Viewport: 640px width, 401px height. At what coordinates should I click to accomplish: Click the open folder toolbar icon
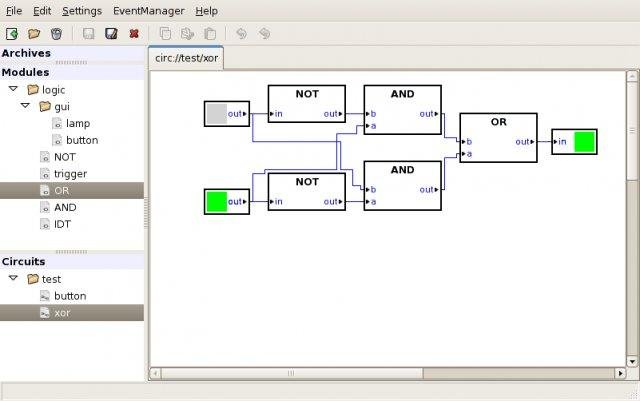[34, 33]
